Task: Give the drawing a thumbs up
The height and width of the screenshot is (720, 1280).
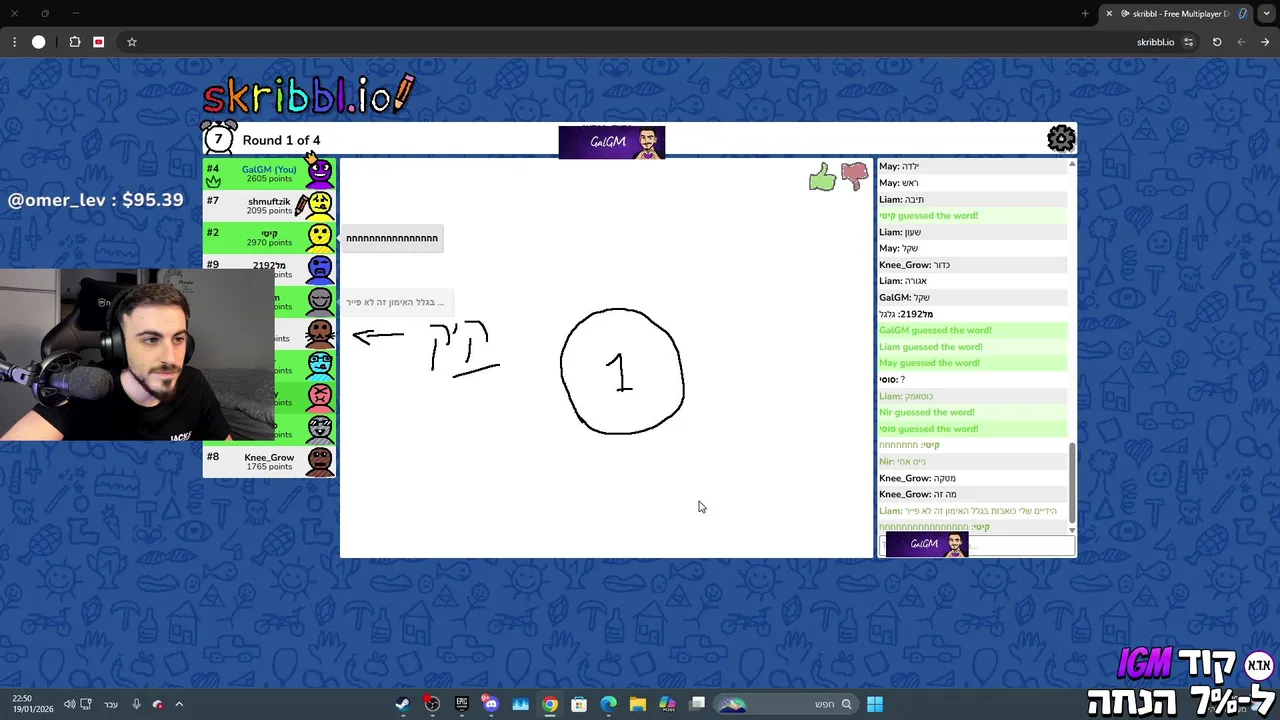Action: point(822,178)
